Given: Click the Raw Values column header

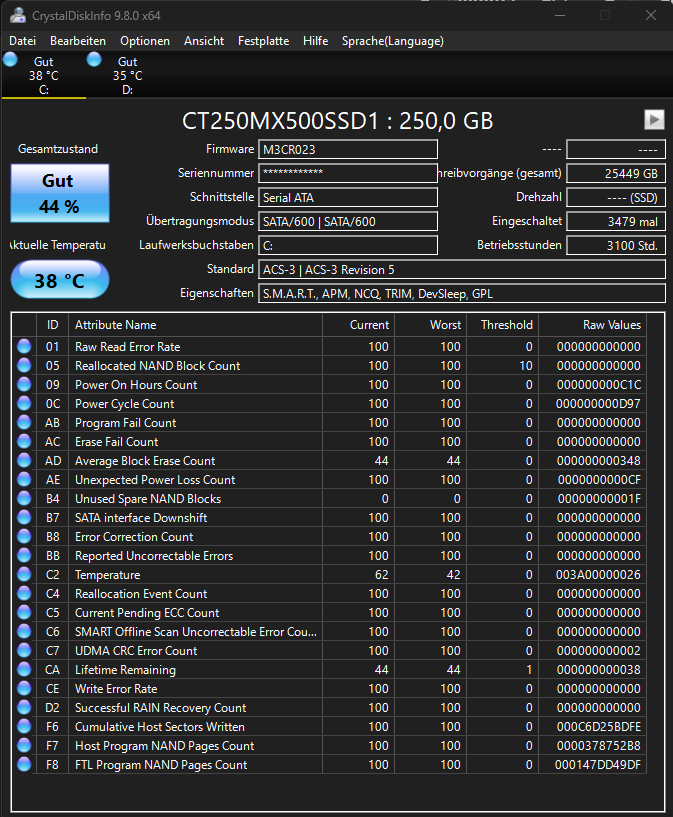Looking at the screenshot, I should (592, 325).
